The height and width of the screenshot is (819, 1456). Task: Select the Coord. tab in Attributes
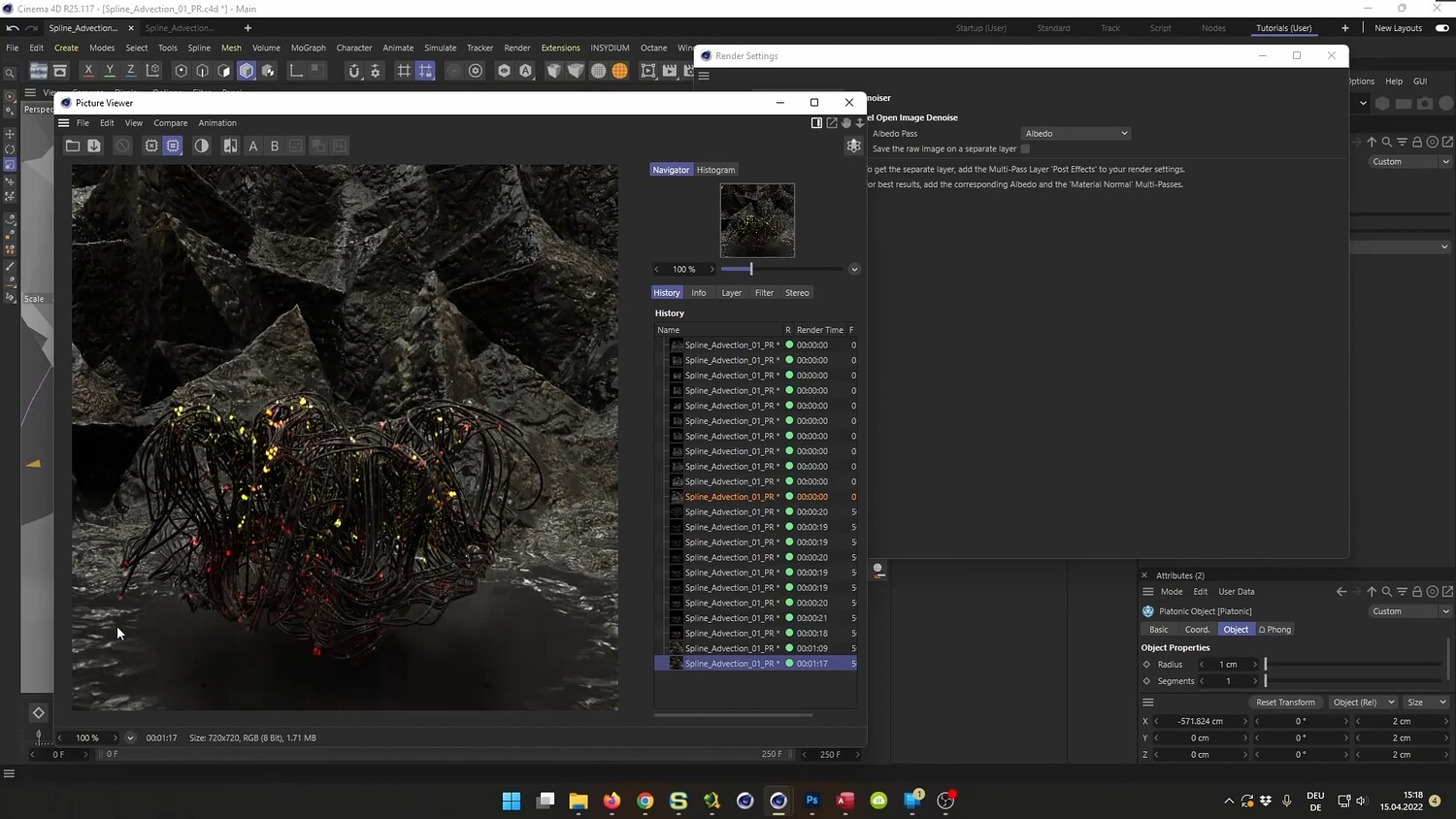pyautogui.click(x=1197, y=629)
